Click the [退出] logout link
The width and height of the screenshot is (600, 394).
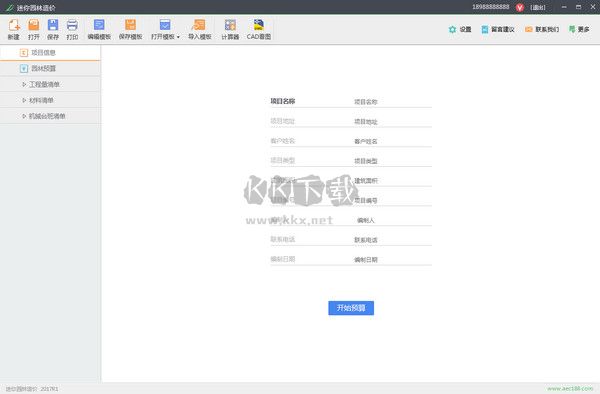[x=538, y=7]
